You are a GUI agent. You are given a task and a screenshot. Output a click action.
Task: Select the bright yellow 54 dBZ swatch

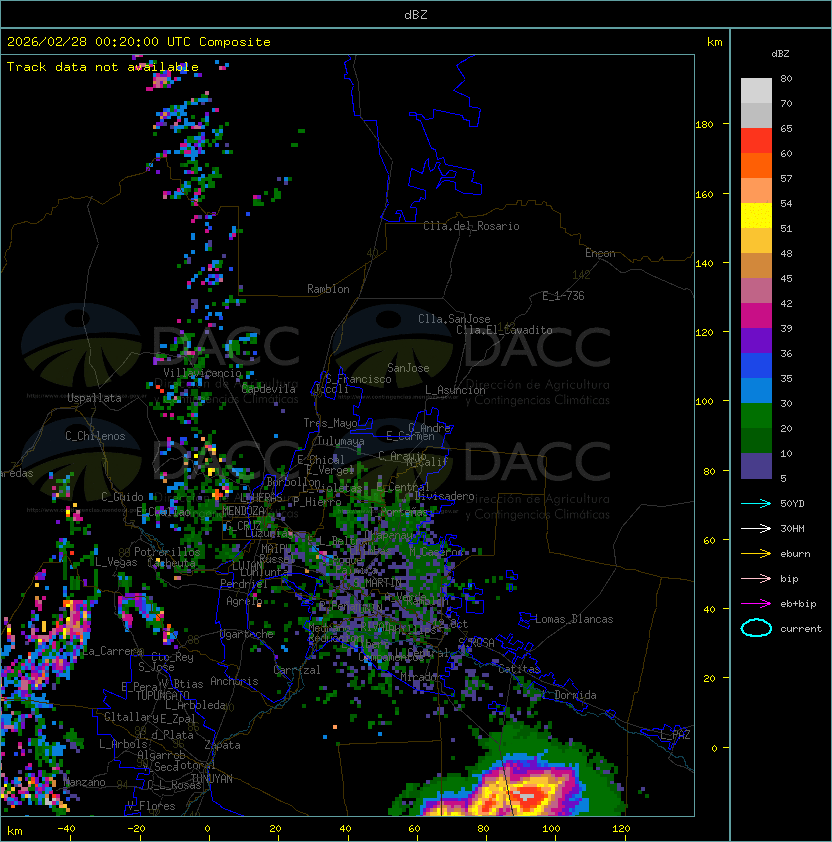(756, 216)
